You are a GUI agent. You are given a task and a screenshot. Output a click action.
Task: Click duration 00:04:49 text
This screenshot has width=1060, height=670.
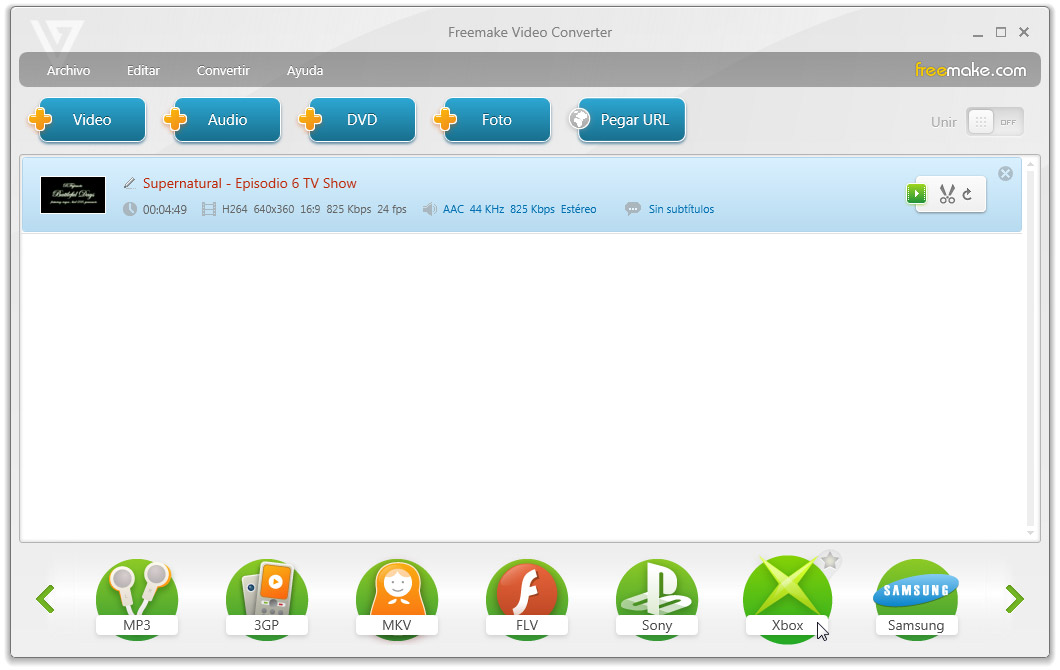point(165,210)
